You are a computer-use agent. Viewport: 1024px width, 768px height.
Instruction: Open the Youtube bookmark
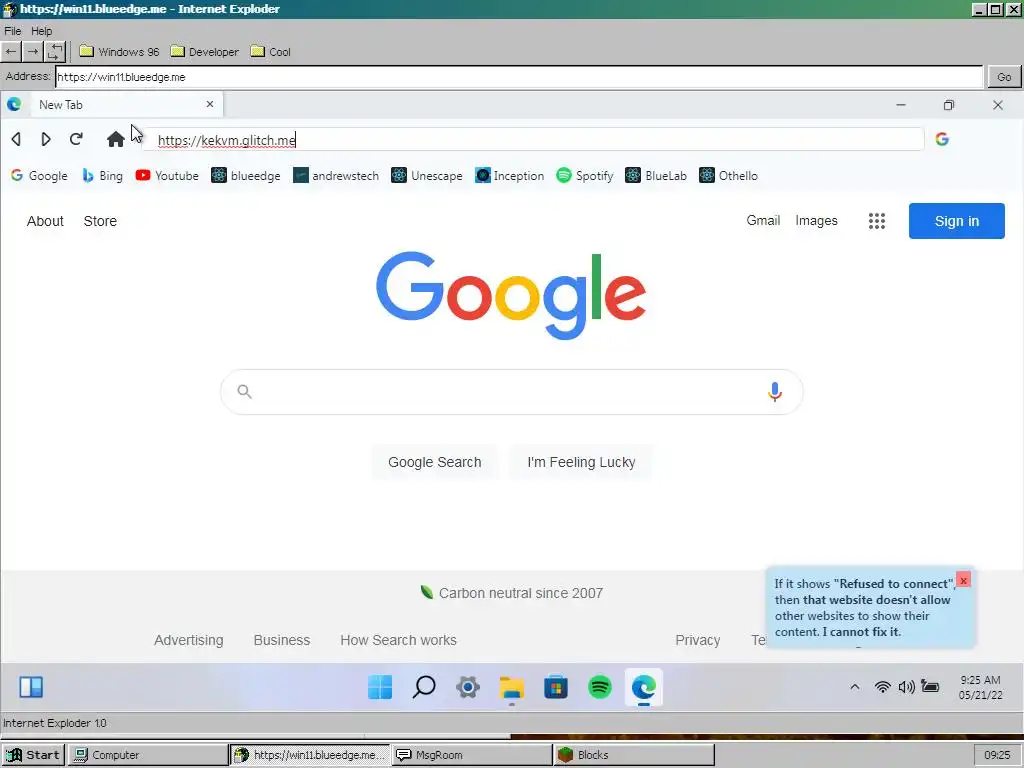(x=167, y=176)
